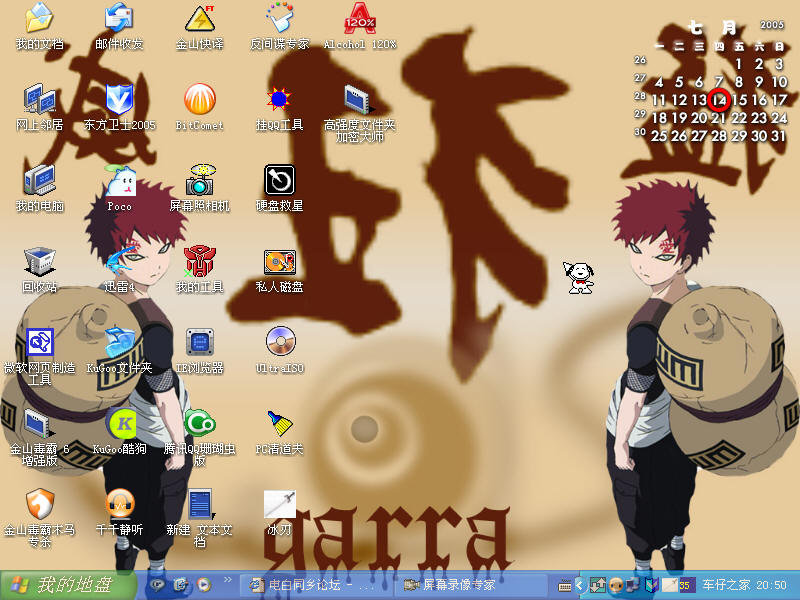The width and height of the screenshot is (800, 600).
Task: Select the 屏幕照相机 camera icon
Action: (199, 181)
